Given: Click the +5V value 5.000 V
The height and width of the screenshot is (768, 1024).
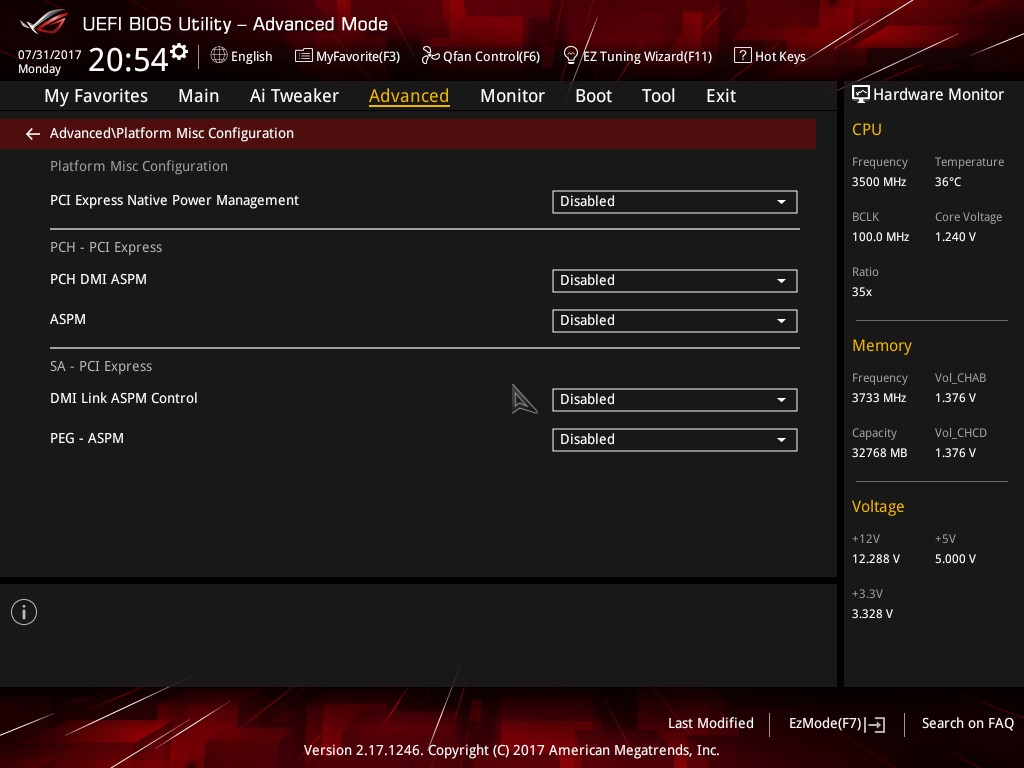Looking at the screenshot, I should [x=955, y=559].
